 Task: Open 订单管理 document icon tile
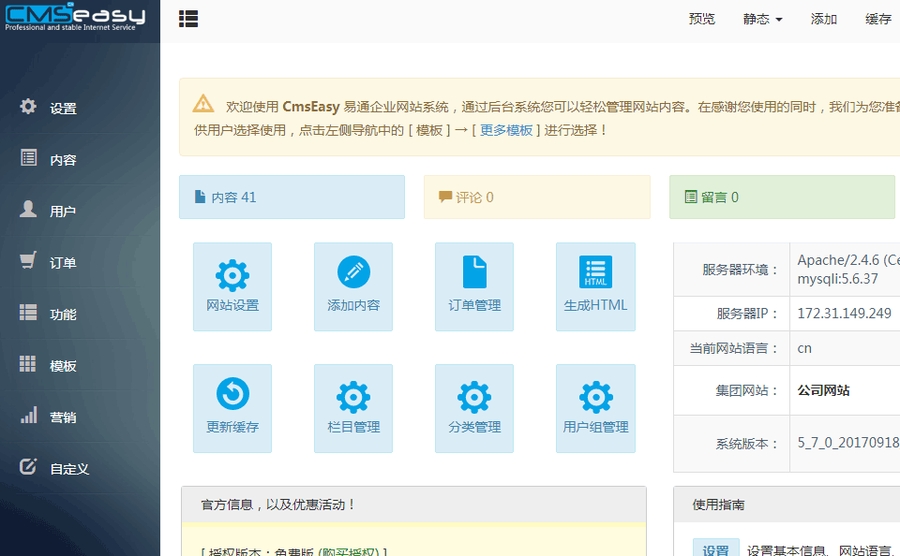tap(474, 286)
